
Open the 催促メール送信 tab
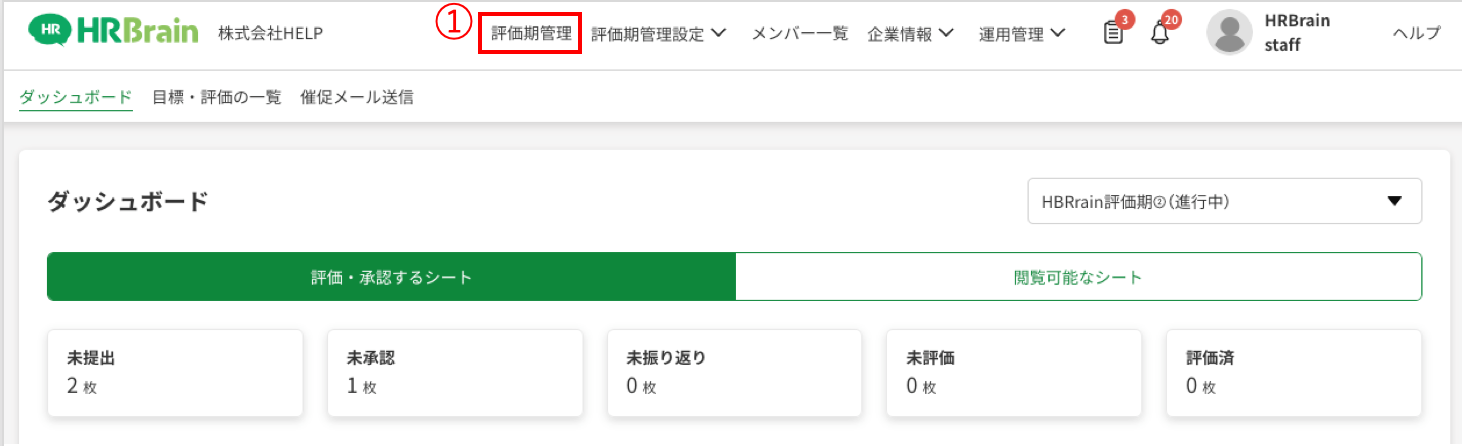click(357, 97)
